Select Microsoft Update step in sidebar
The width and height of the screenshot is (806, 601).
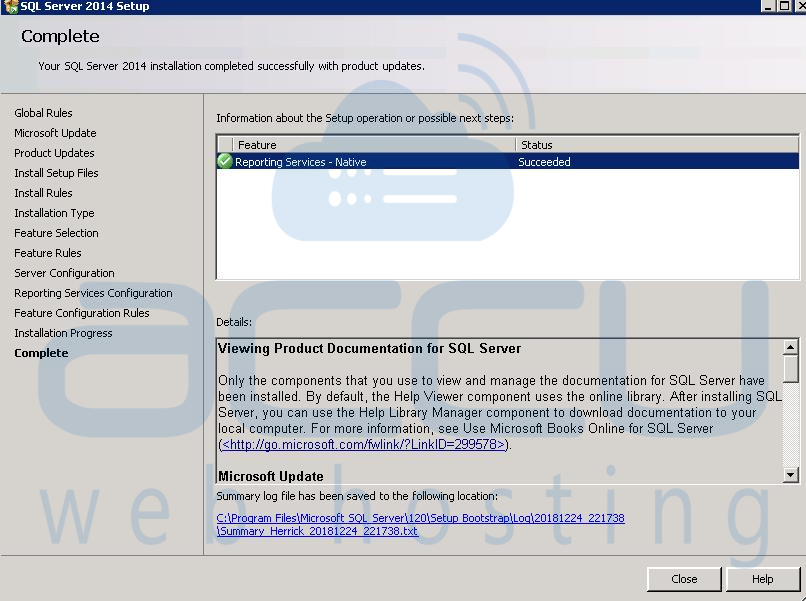(x=55, y=133)
